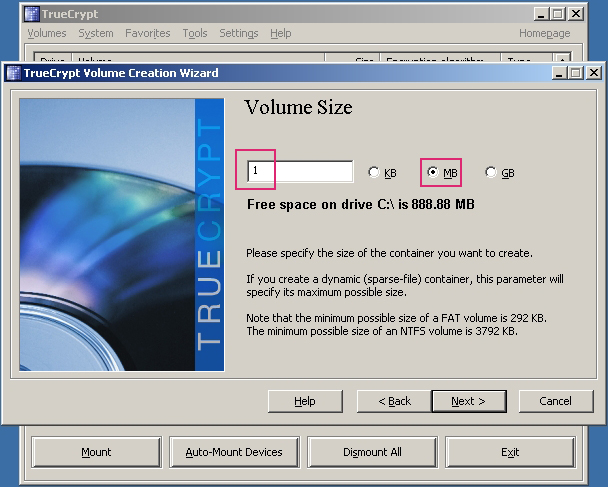
Task: Open the Settings menu
Action: point(238,33)
